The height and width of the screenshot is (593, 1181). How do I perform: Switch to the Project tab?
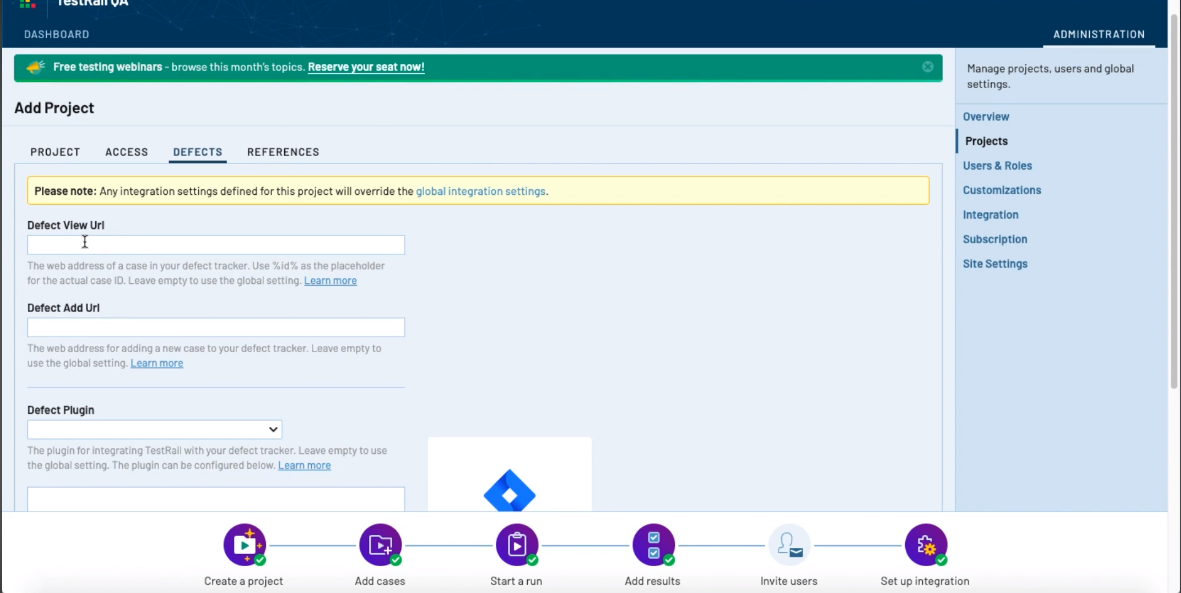point(55,152)
